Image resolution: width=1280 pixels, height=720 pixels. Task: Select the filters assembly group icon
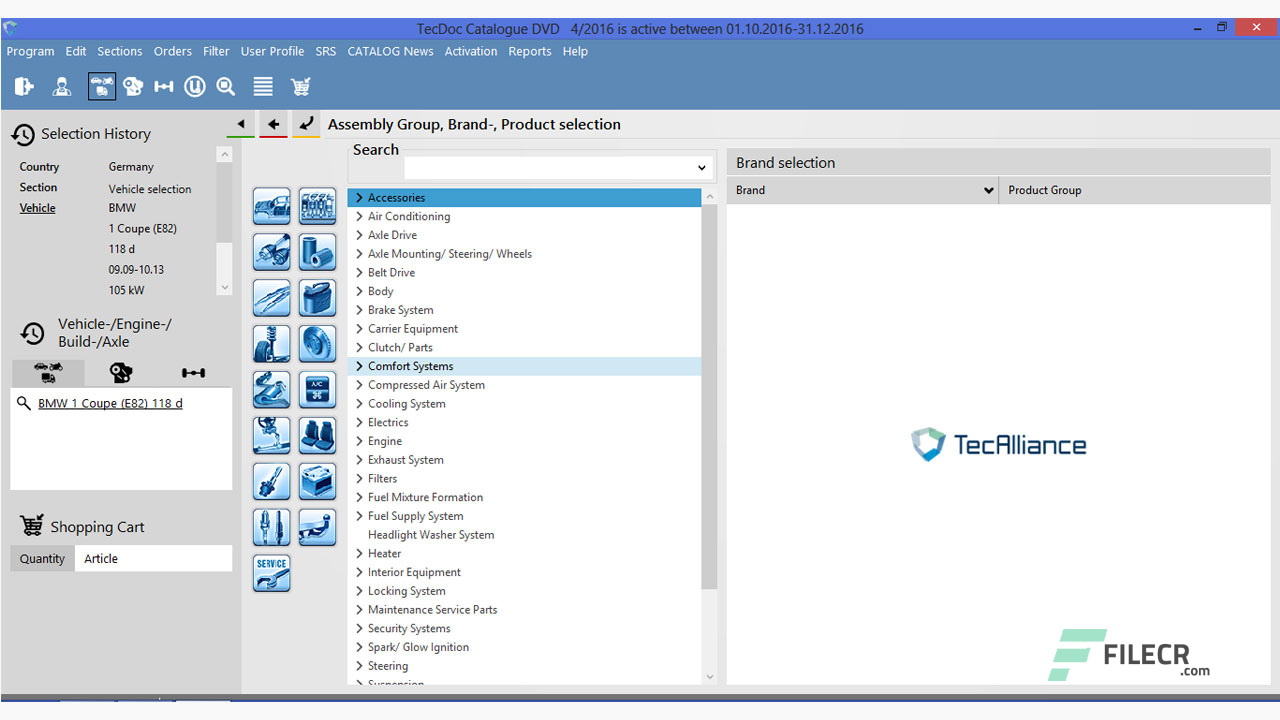pyautogui.click(x=318, y=252)
